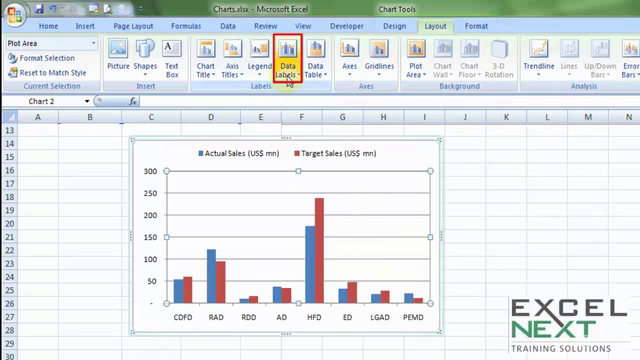Image resolution: width=640 pixels, height=360 pixels.
Task: Insert a Picture into the chart
Action: [x=118, y=55]
